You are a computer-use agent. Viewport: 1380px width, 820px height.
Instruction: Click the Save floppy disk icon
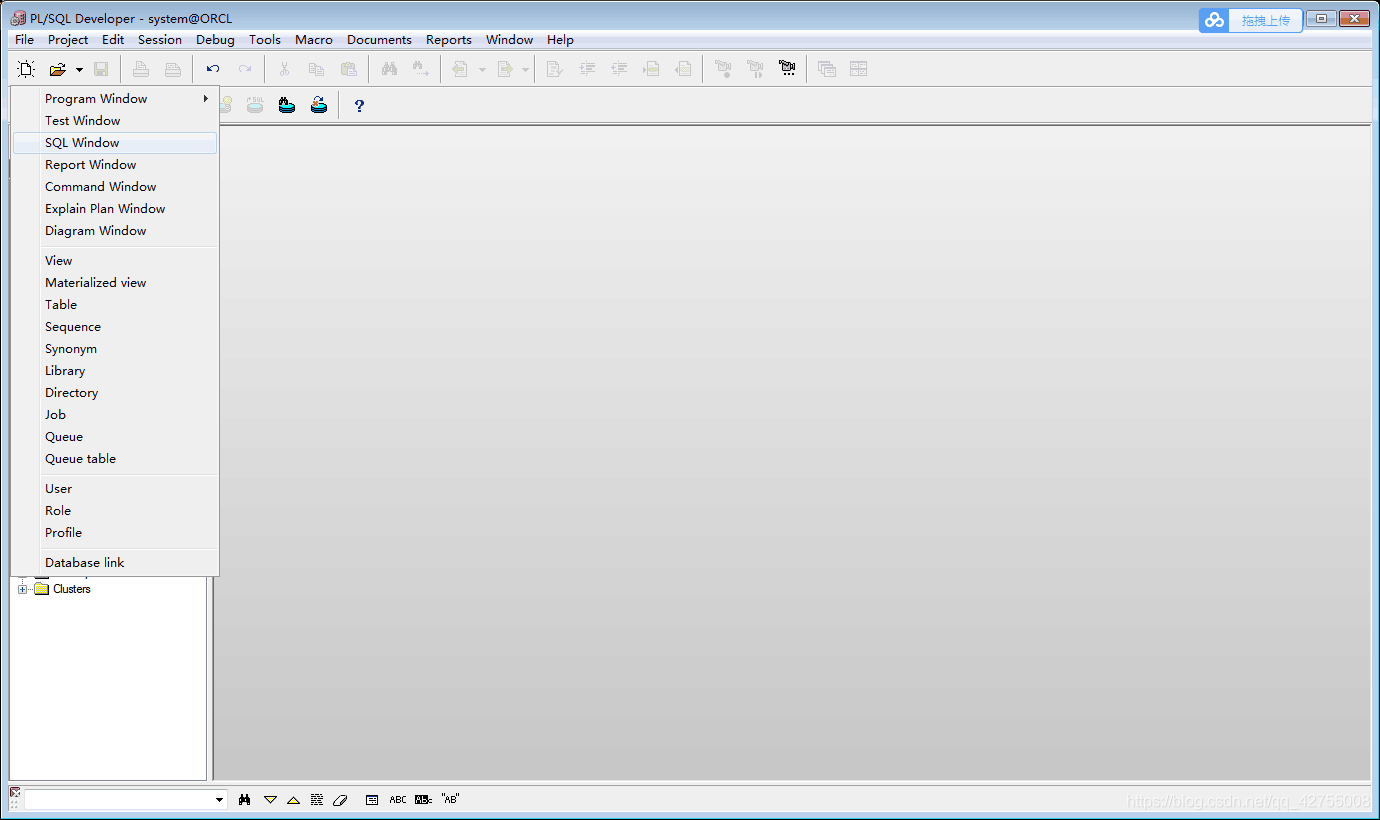(x=101, y=69)
